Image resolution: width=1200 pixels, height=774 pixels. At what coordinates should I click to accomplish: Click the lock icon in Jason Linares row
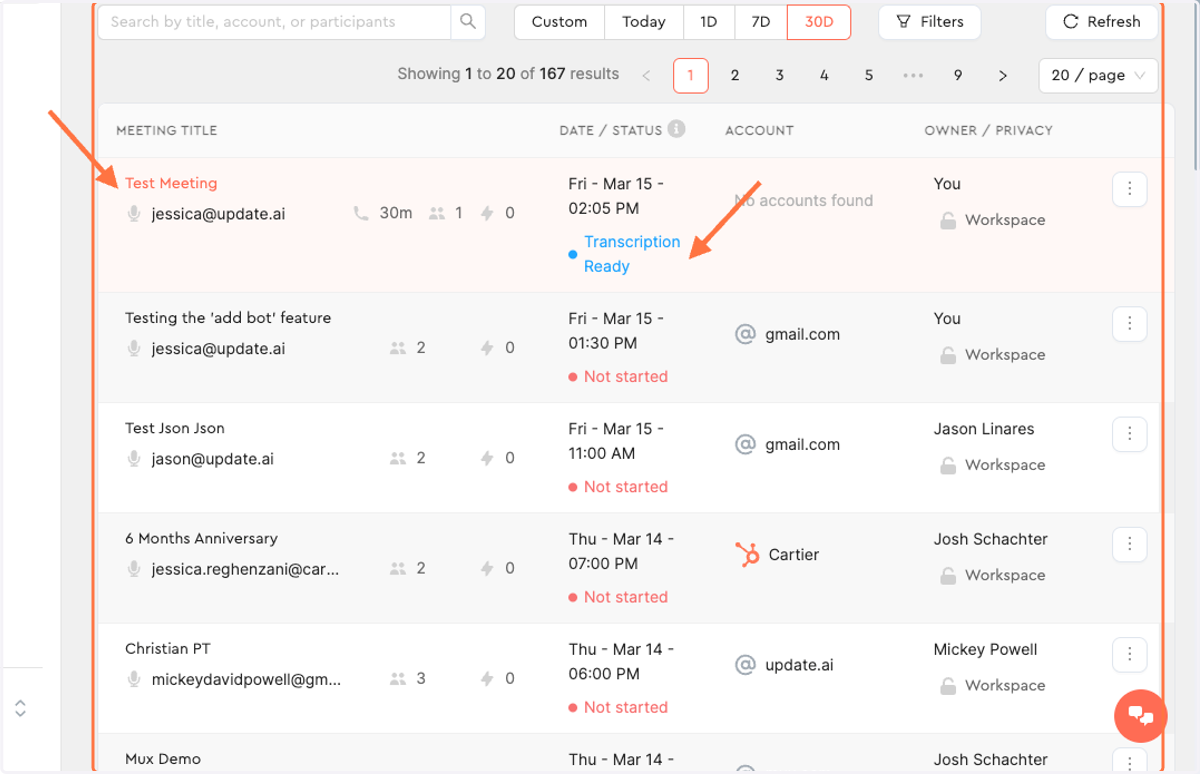point(946,465)
